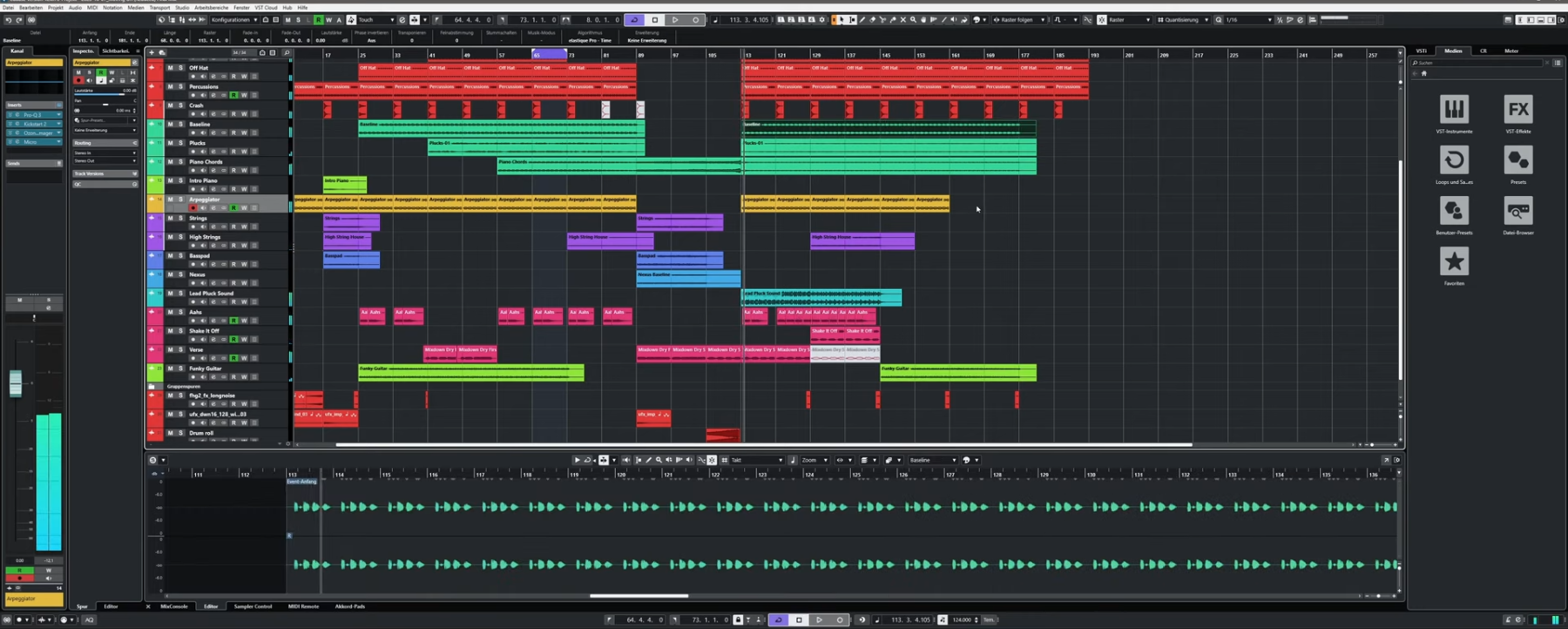Image resolution: width=1568 pixels, height=629 pixels.
Task: Toggle write automation on Strings track
Action: click(244, 227)
